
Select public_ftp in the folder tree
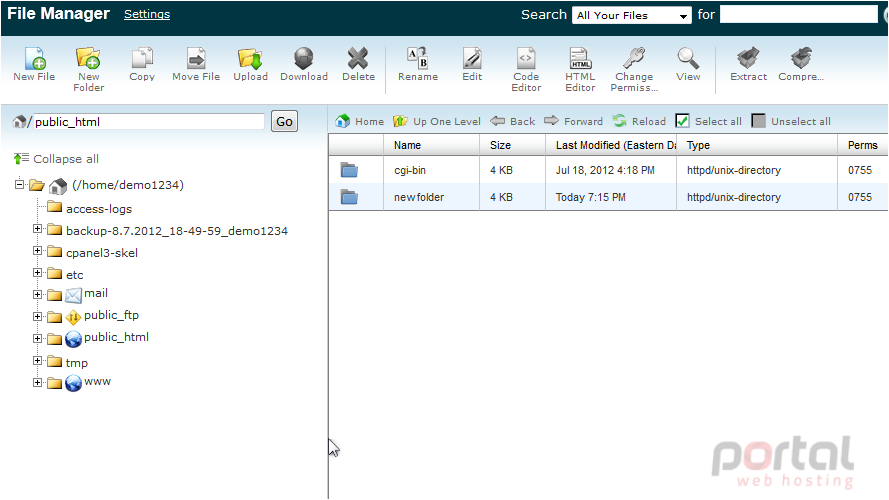112,315
